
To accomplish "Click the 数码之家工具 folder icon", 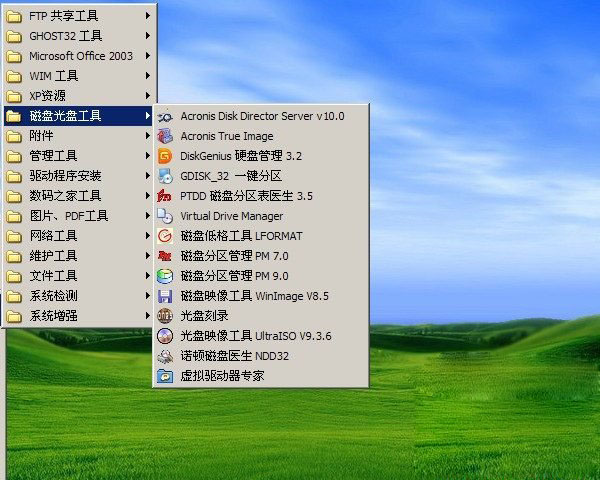I will [14, 196].
